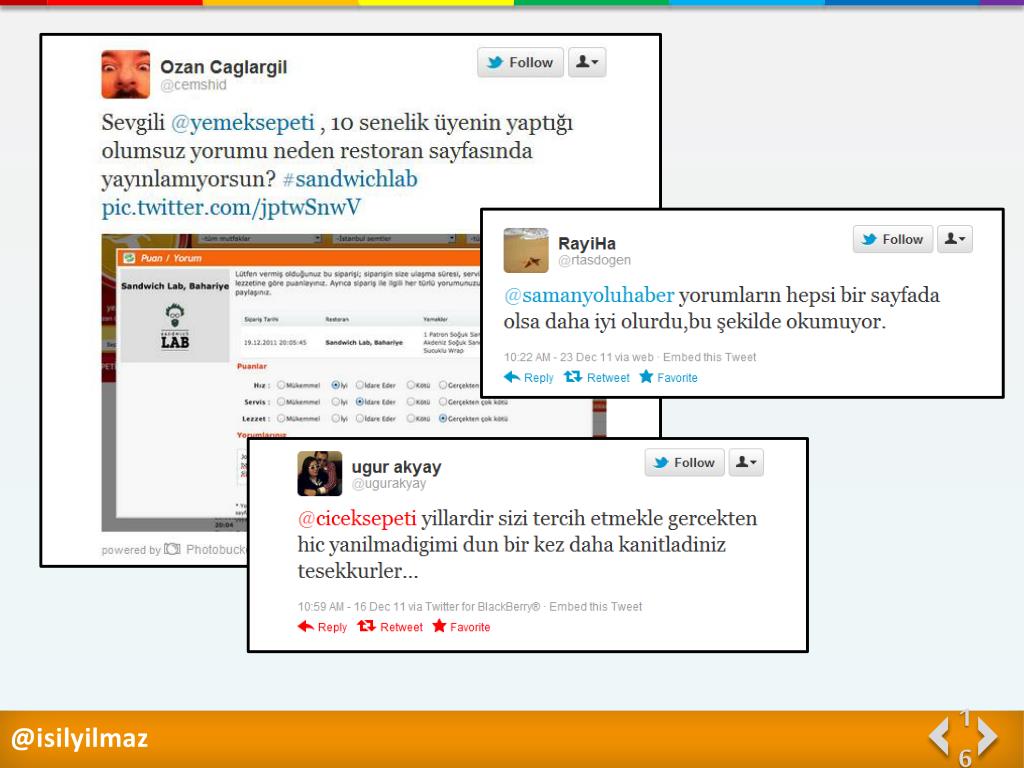Click the Ozan Caglargil display name
Image resolution: width=1024 pixels, height=768 pixels.
223,67
